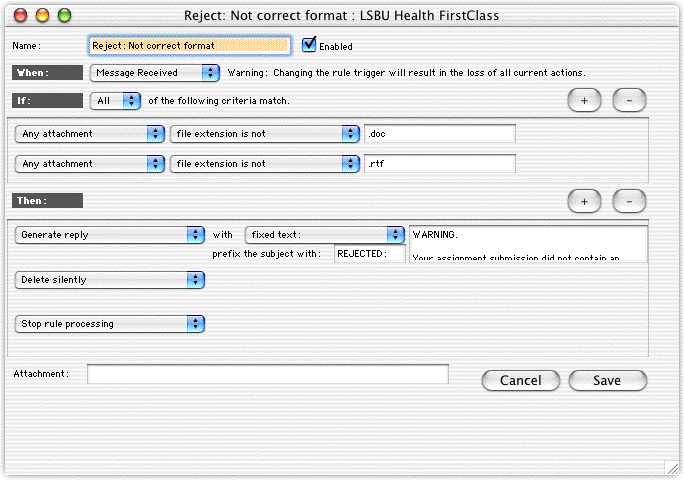Click the rule Name text field
The image size is (684, 480).
[190, 46]
